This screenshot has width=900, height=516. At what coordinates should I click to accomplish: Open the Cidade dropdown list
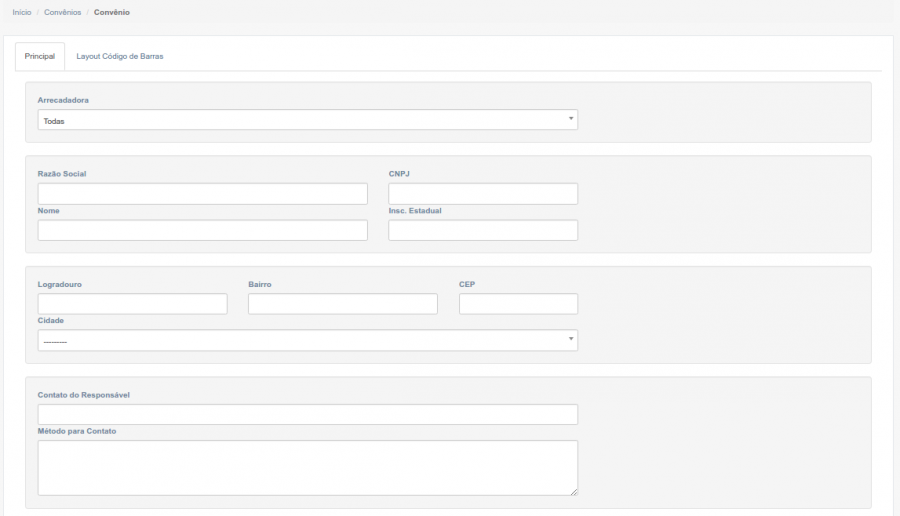click(x=307, y=341)
